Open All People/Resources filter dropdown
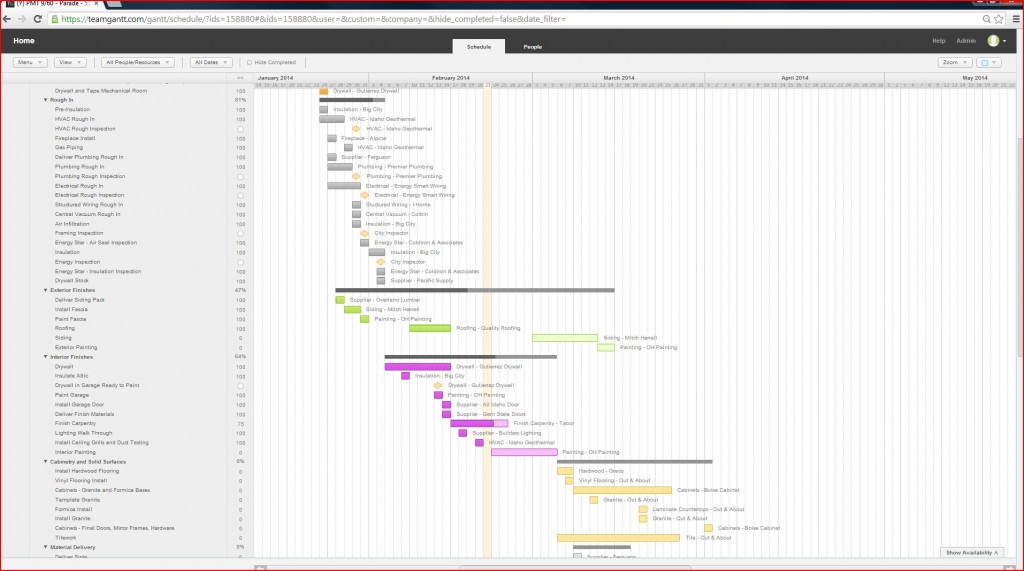Viewport: 1024px width, 571px height. click(x=138, y=62)
